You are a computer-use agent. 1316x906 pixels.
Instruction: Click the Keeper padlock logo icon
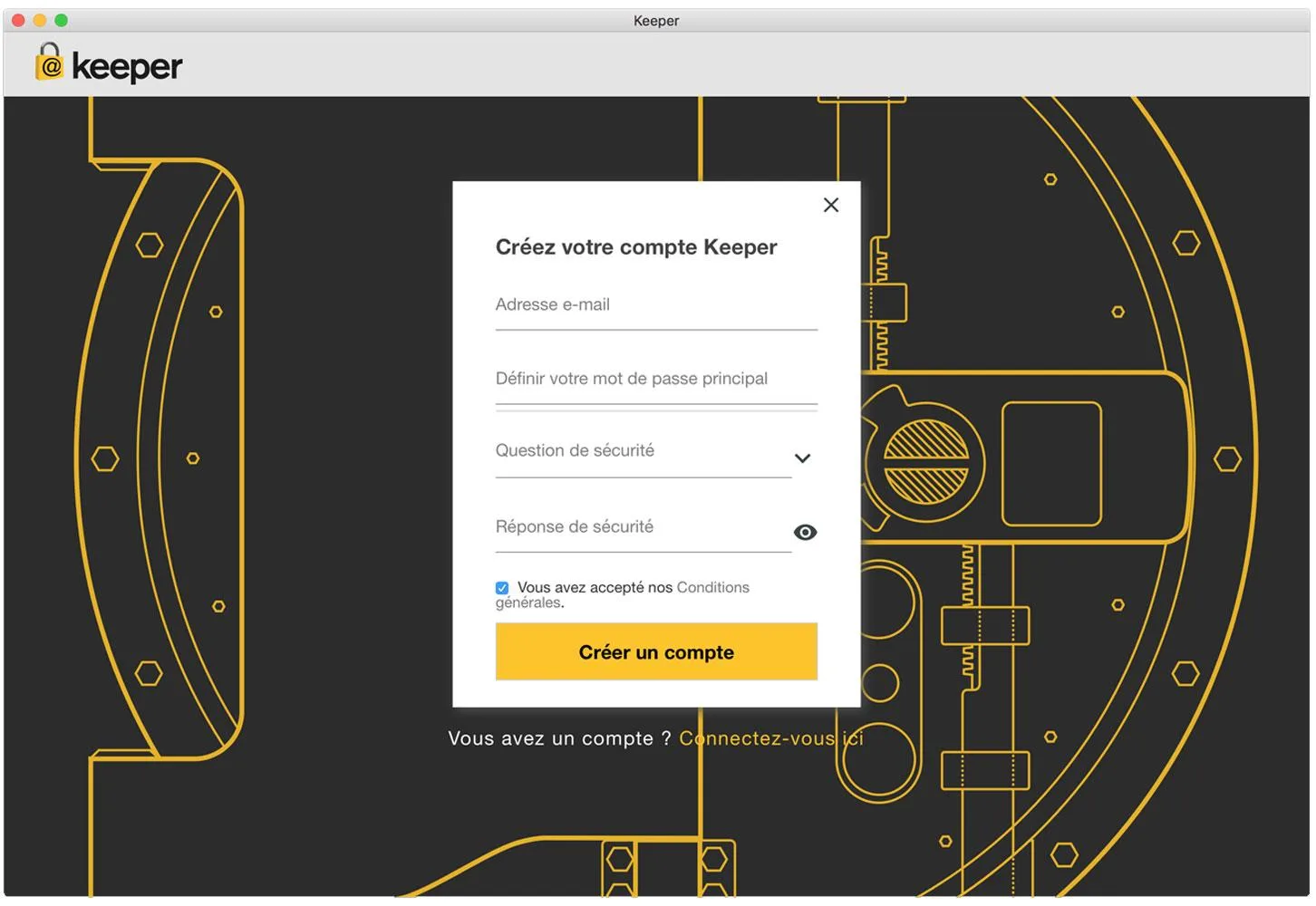[x=49, y=63]
